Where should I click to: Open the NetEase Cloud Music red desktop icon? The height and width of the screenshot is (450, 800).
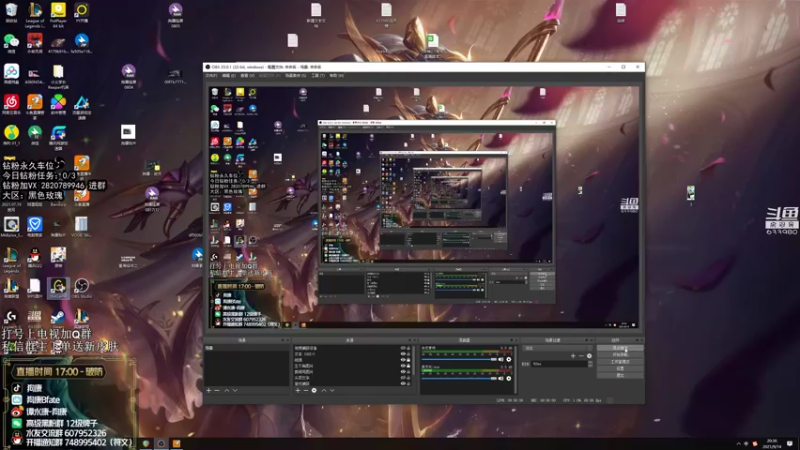coord(11,105)
